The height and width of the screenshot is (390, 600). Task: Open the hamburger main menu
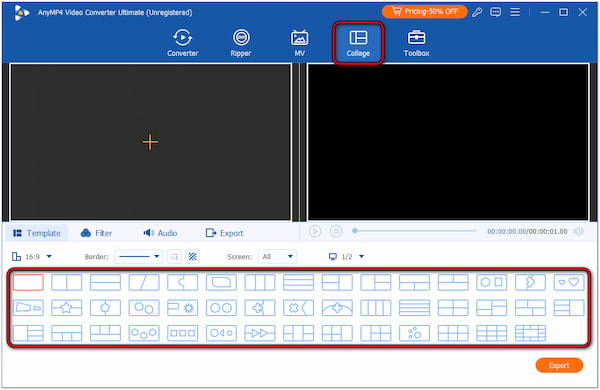[x=515, y=12]
